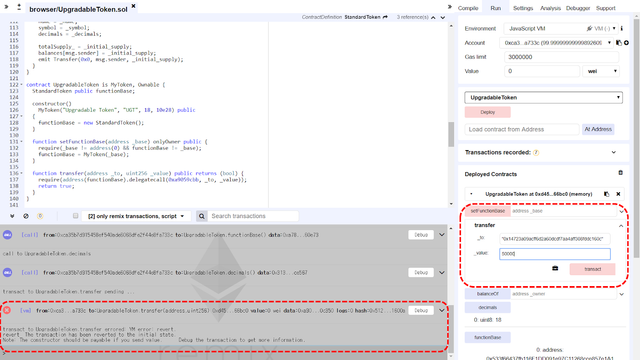Expand the decimals call log entry
Image resolution: width=640 pixels, height=360 pixels.
pos(442,273)
